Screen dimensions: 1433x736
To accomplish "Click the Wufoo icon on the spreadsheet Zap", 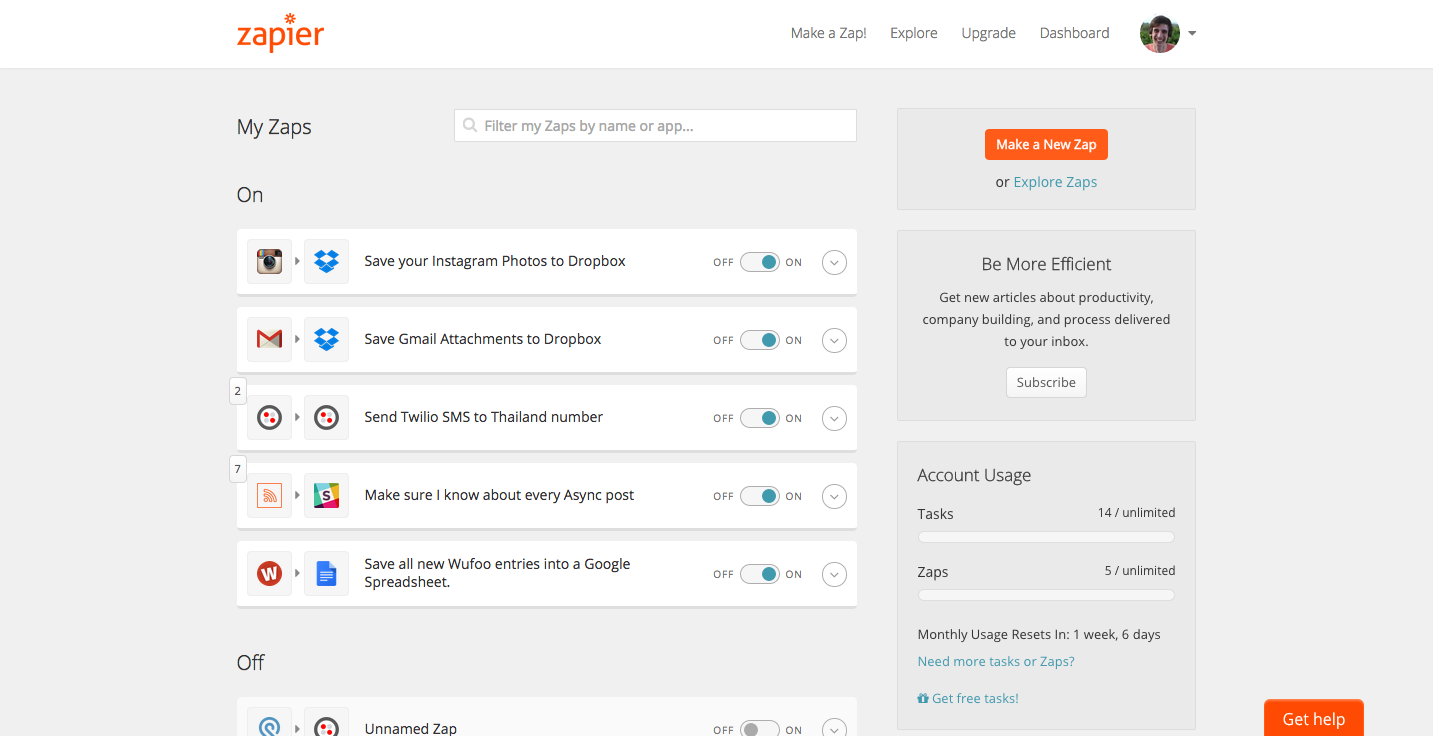I will point(268,573).
